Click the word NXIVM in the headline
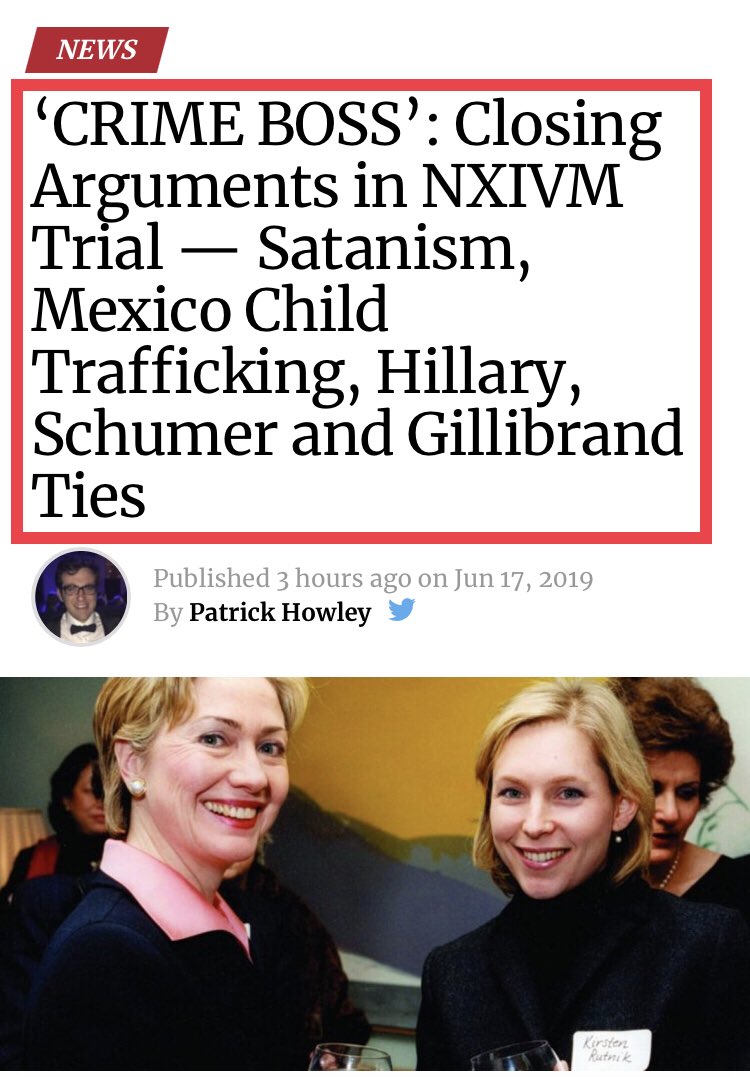This screenshot has width=750, height=1077. tap(522, 185)
